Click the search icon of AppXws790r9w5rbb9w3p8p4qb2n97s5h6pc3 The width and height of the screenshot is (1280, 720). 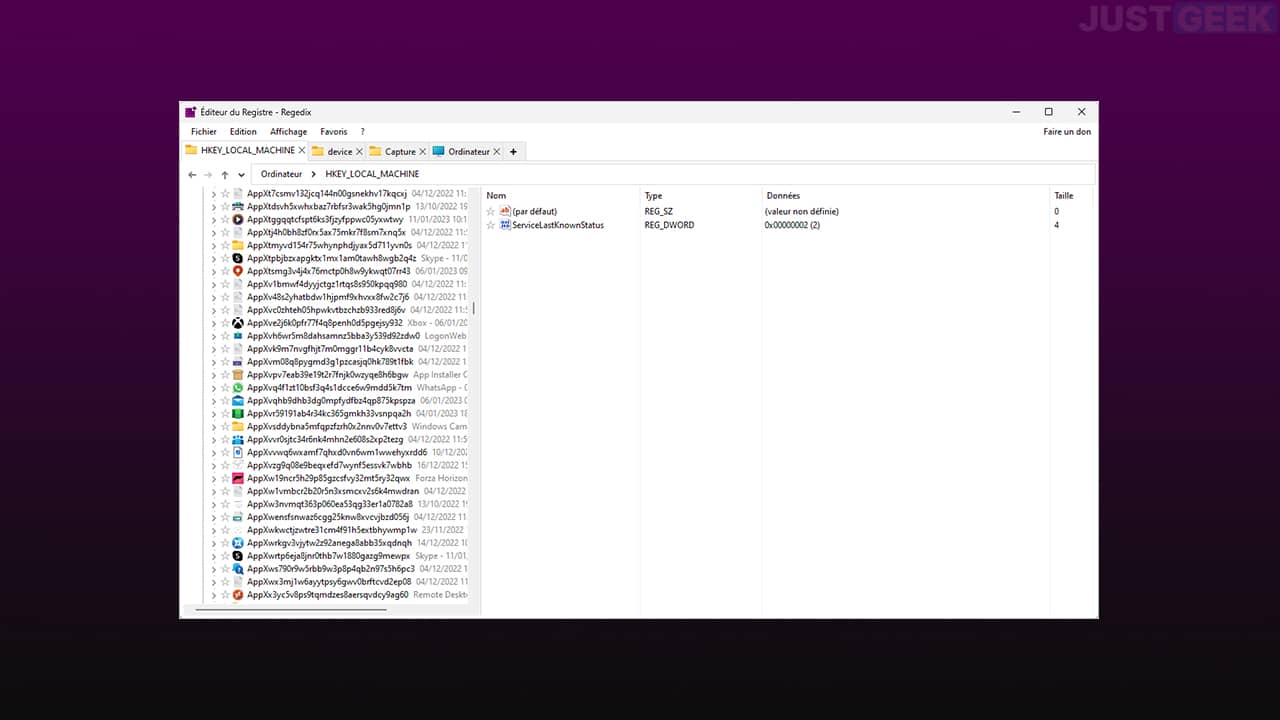point(238,569)
